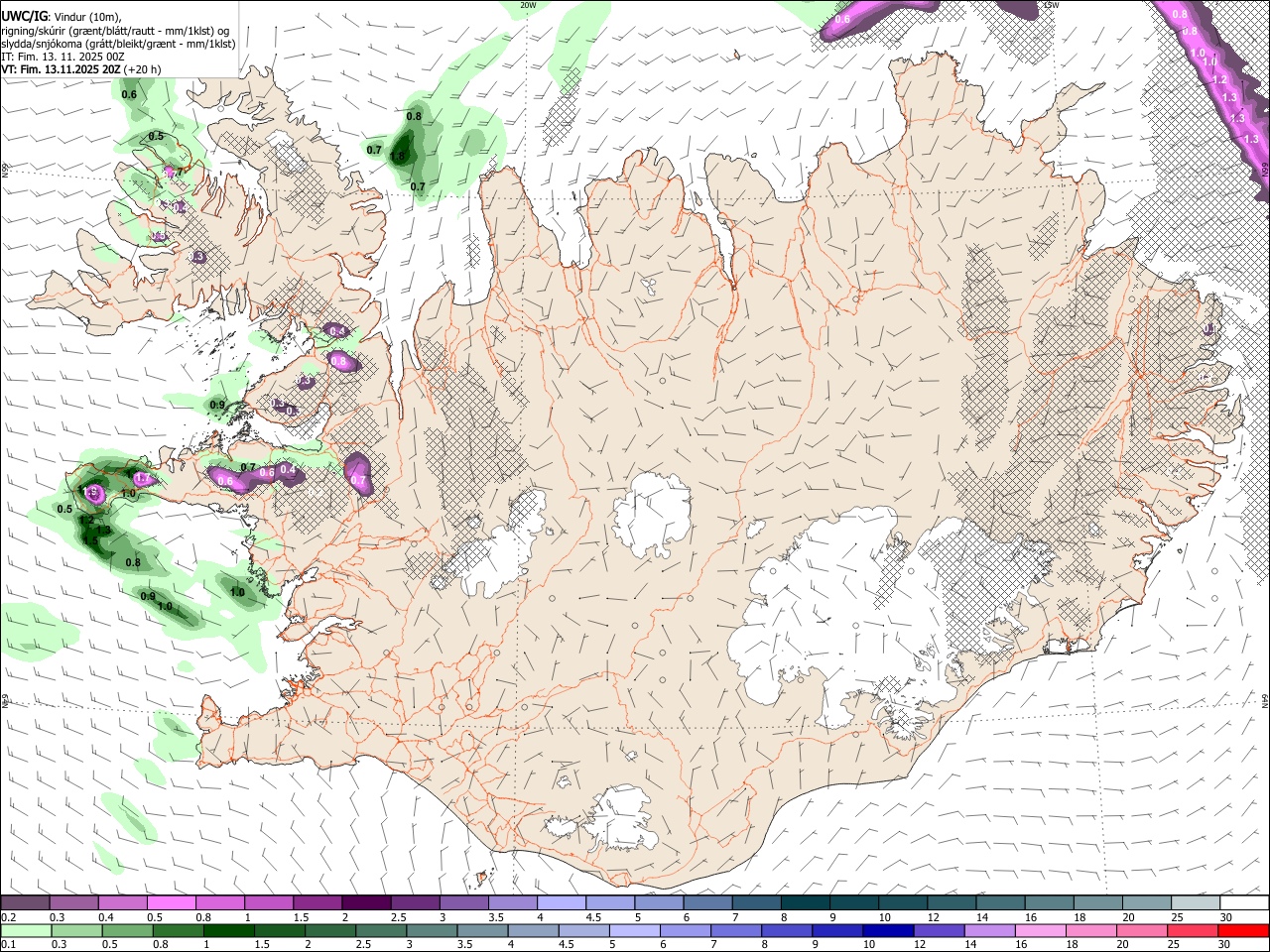Click the '1.2' value in the top-right pink band
This screenshot has width=1270, height=952.
tap(1219, 79)
